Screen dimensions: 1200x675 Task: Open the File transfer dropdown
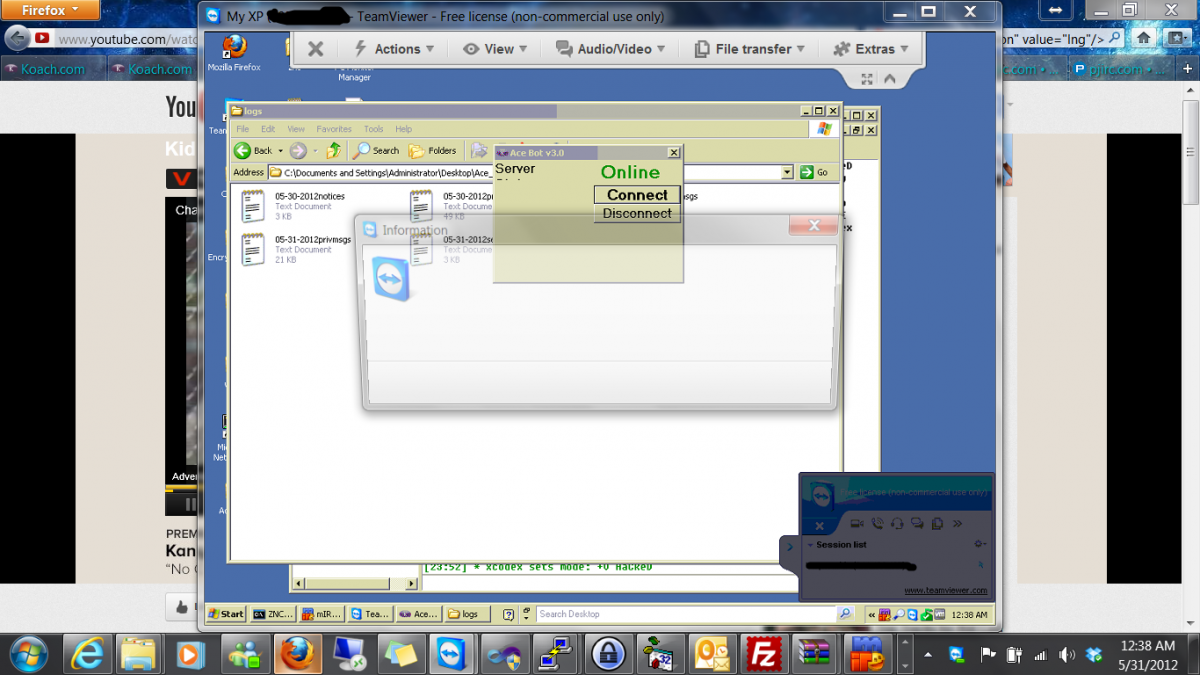coord(750,49)
